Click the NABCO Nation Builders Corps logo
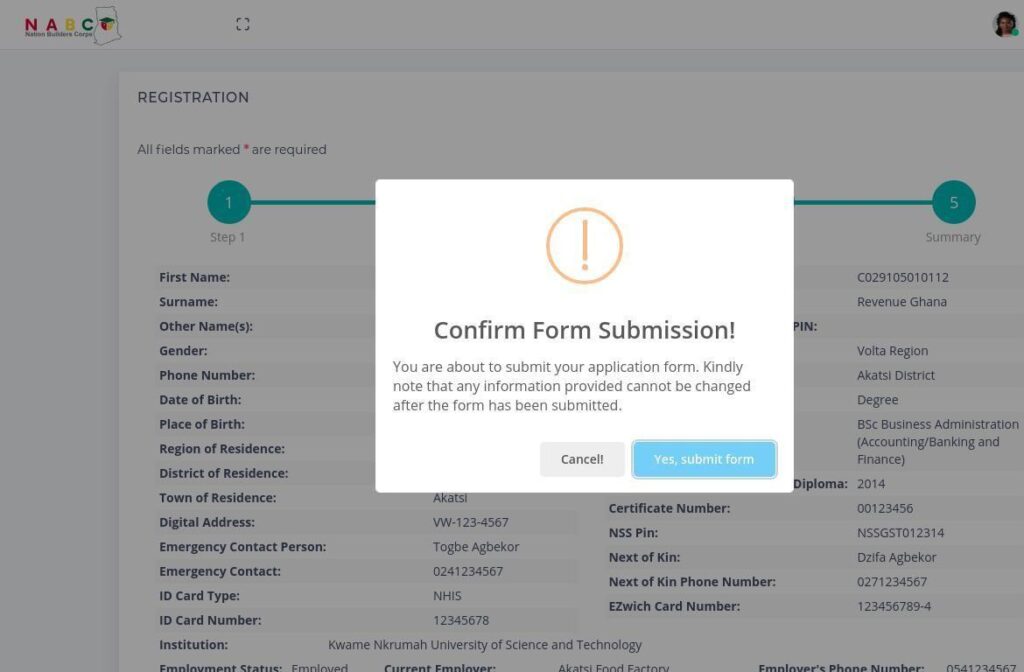 (x=72, y=26)
